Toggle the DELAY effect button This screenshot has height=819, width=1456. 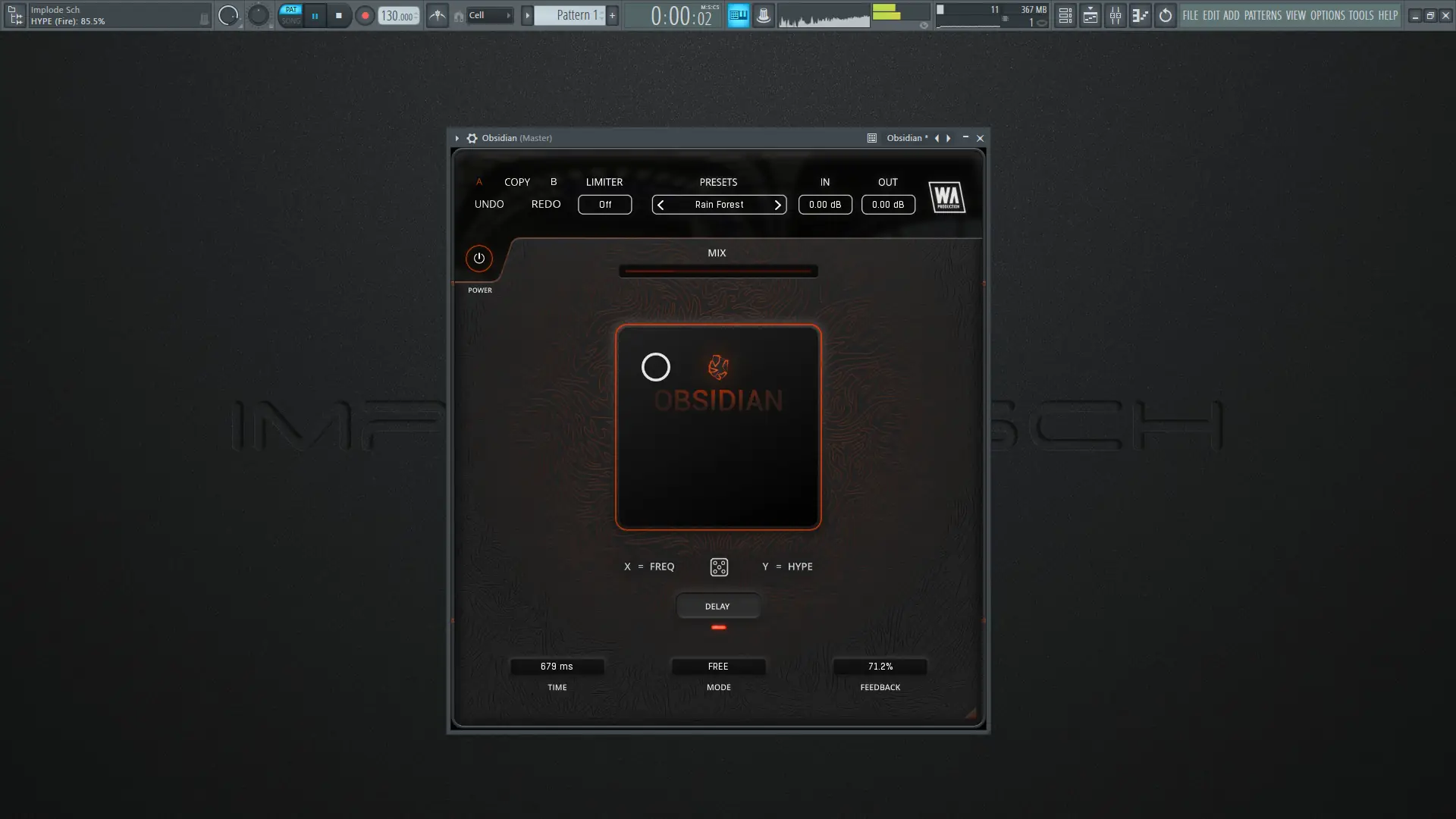point(717,607)
